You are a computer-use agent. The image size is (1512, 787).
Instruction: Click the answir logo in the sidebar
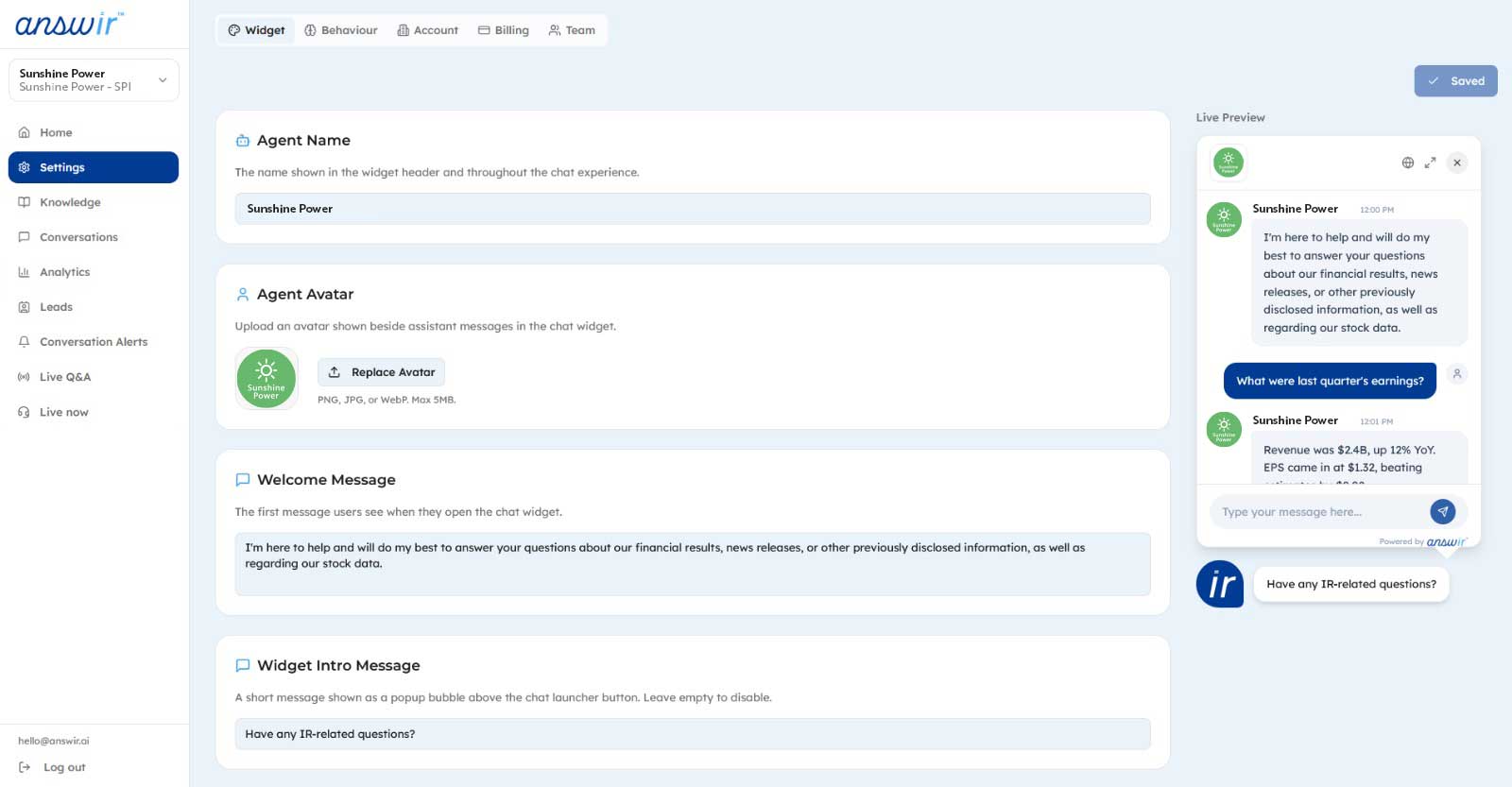coord(69,24)
